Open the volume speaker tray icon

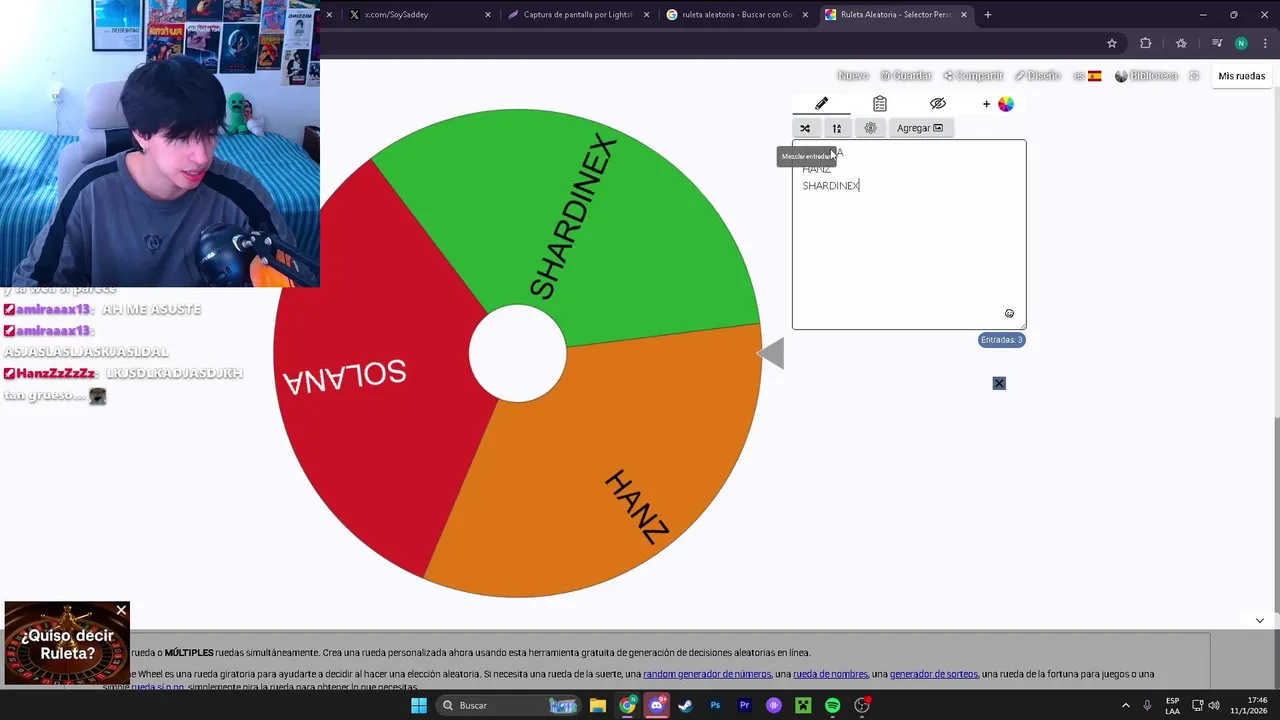click(1213, 705)
